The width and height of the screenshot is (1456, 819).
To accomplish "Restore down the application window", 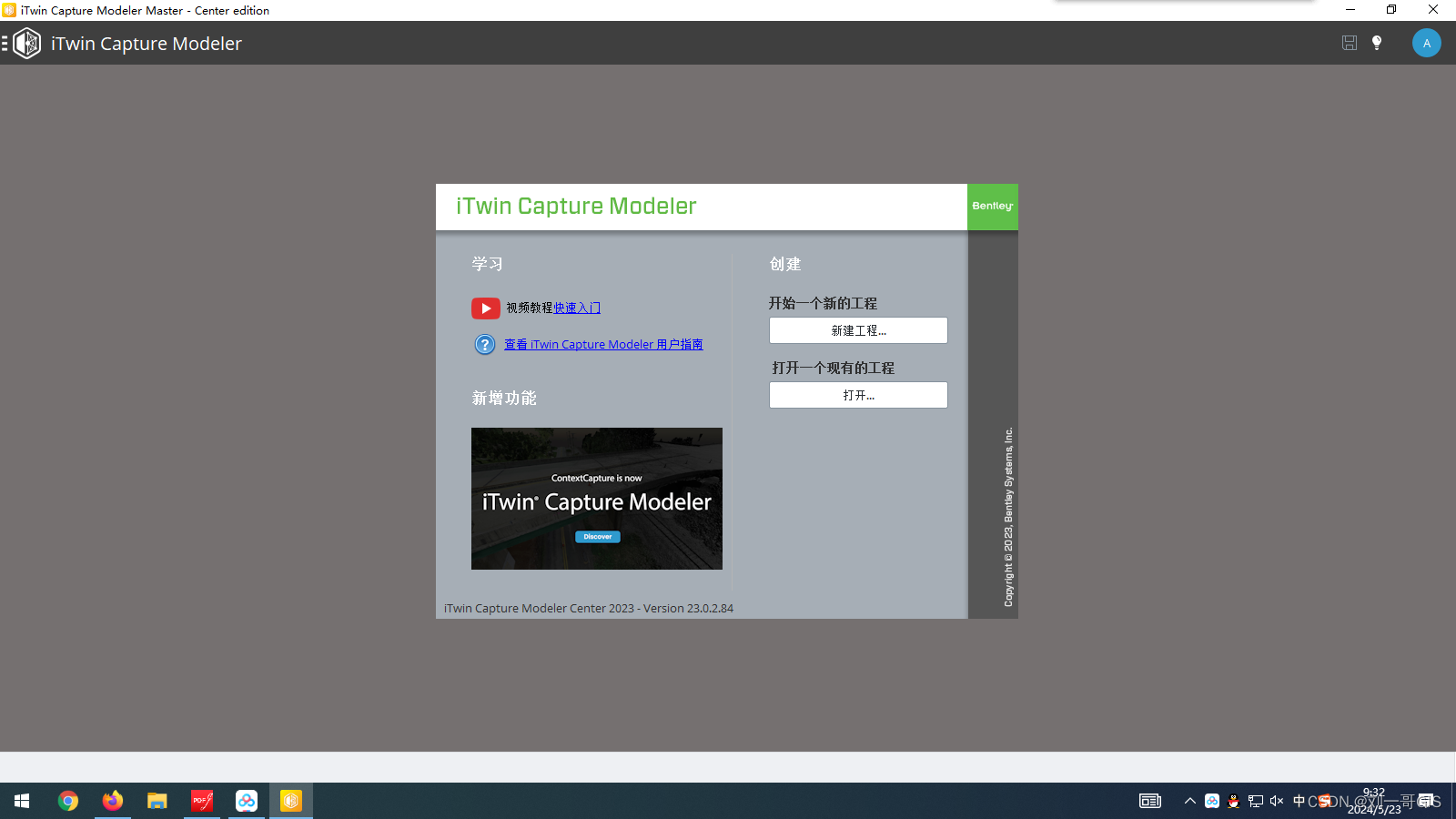I will pos(1391,10).
